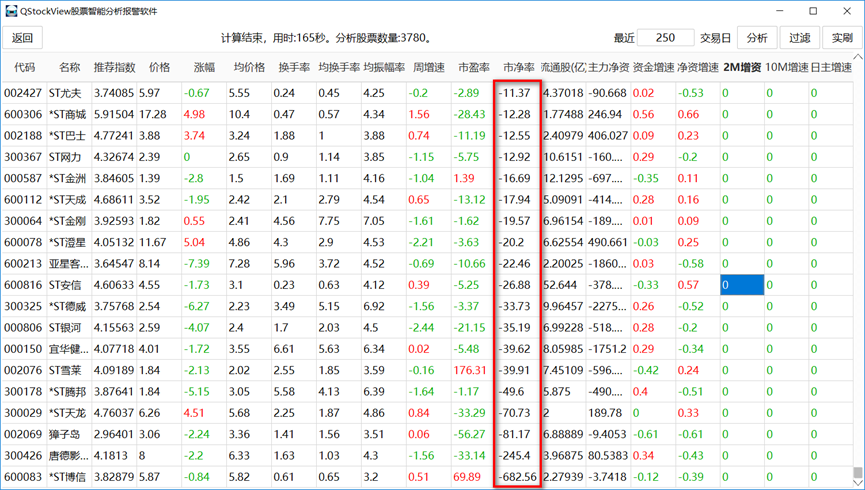865x490 pixels.
Task: Click the vertical scrollbar up arrow
Action: (858, 57)
